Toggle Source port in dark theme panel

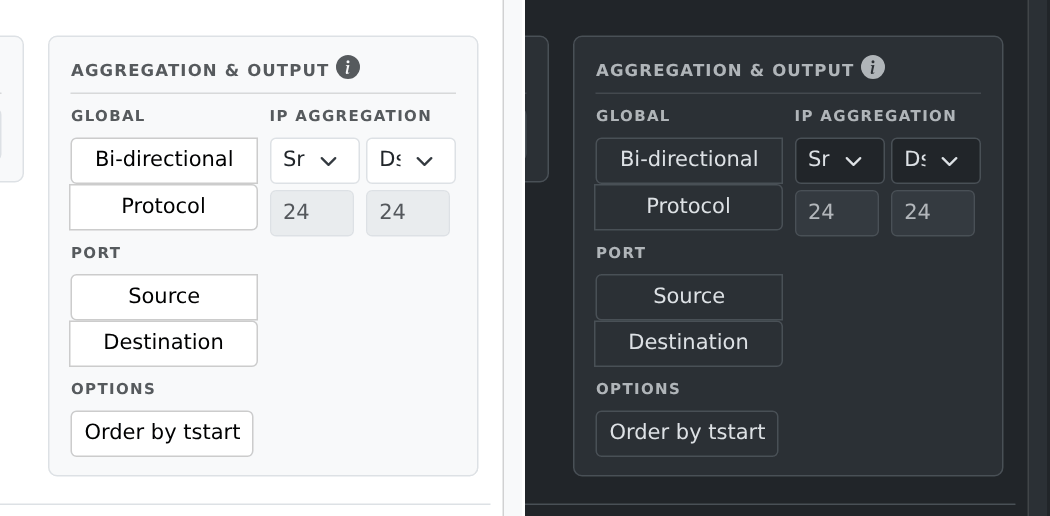689,297
